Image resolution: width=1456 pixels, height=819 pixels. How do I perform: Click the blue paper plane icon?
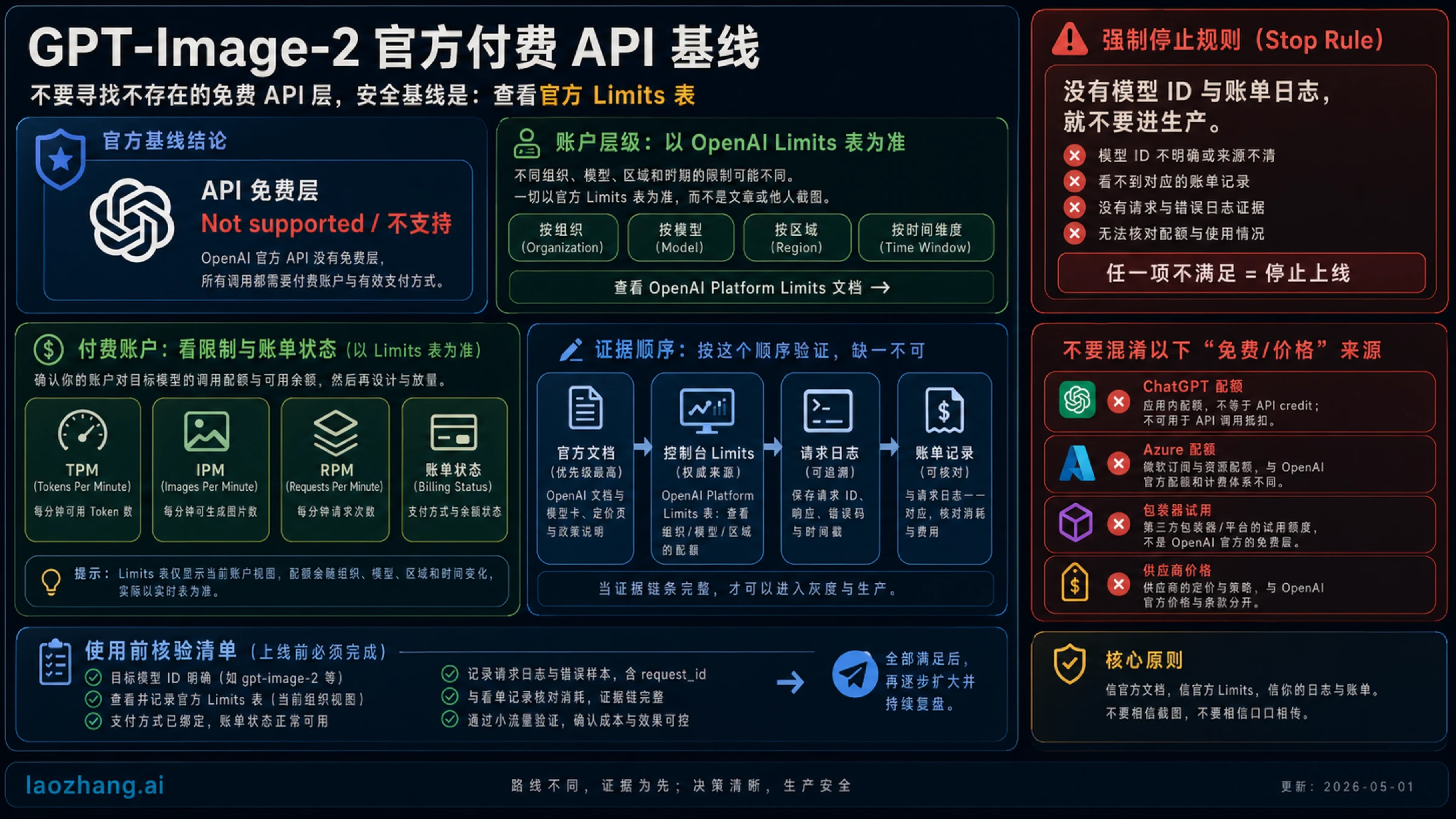tap(855, 674)
